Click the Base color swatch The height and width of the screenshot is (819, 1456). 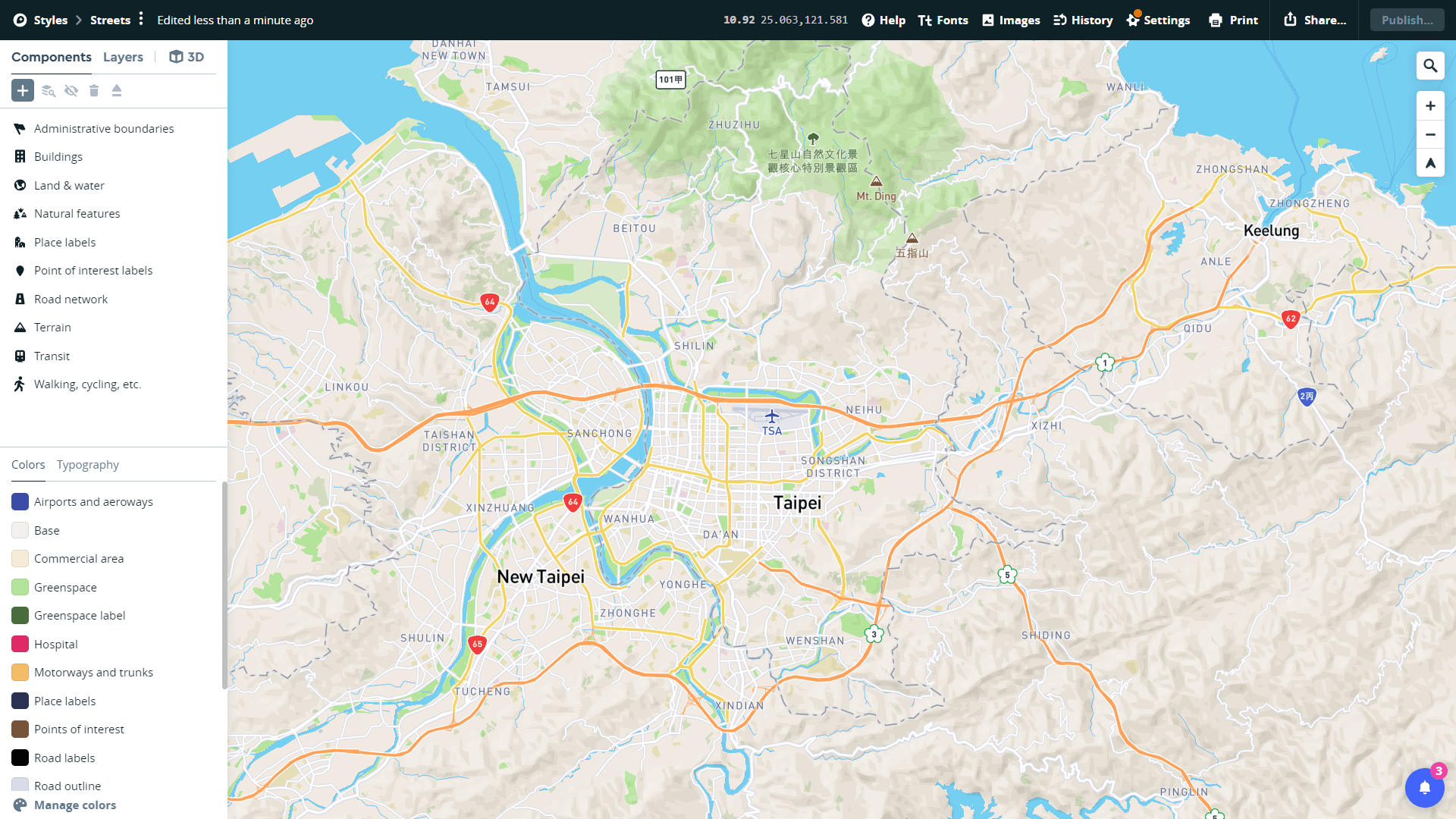20,531
